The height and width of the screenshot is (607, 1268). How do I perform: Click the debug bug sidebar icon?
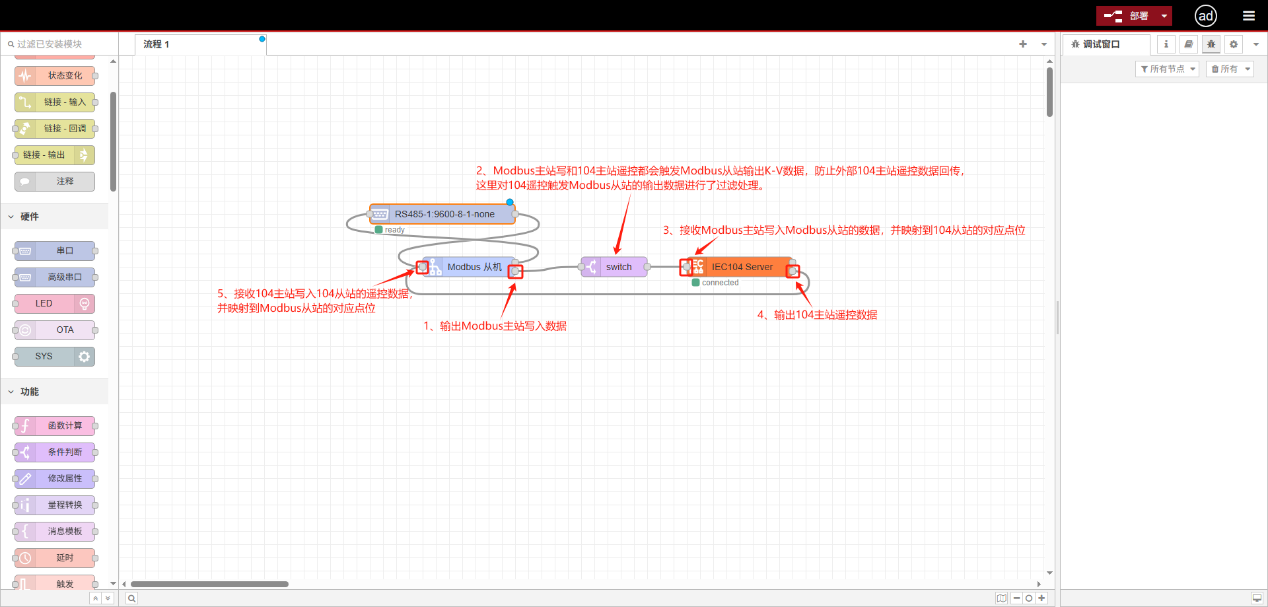1211,44
